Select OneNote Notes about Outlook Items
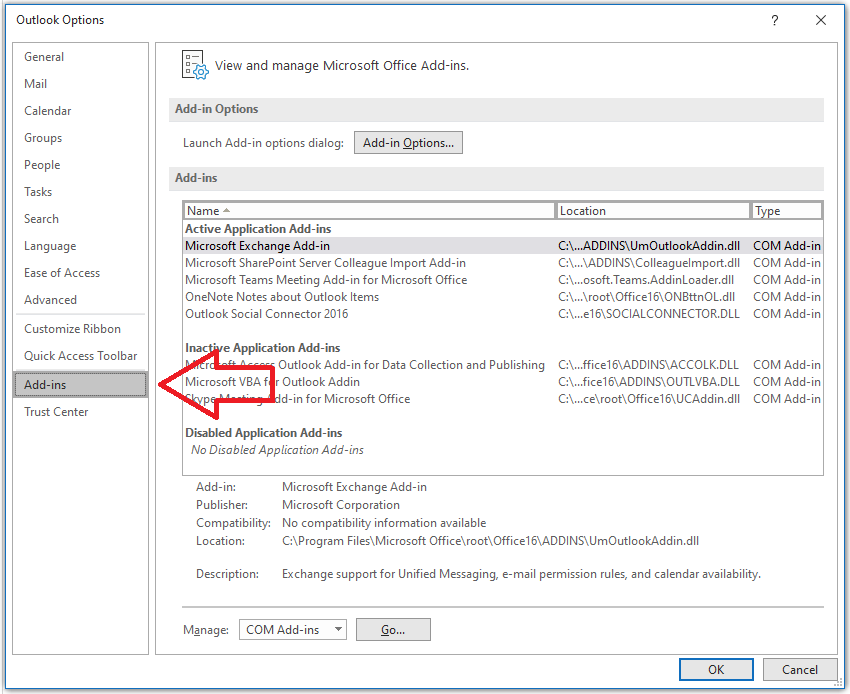 point(502,297)
